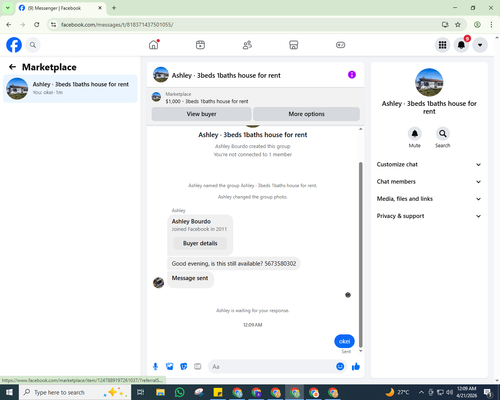Open the Marketplace storefront icon
The width and height of the screenshot is (500, 400).
(x=294, y=45)
